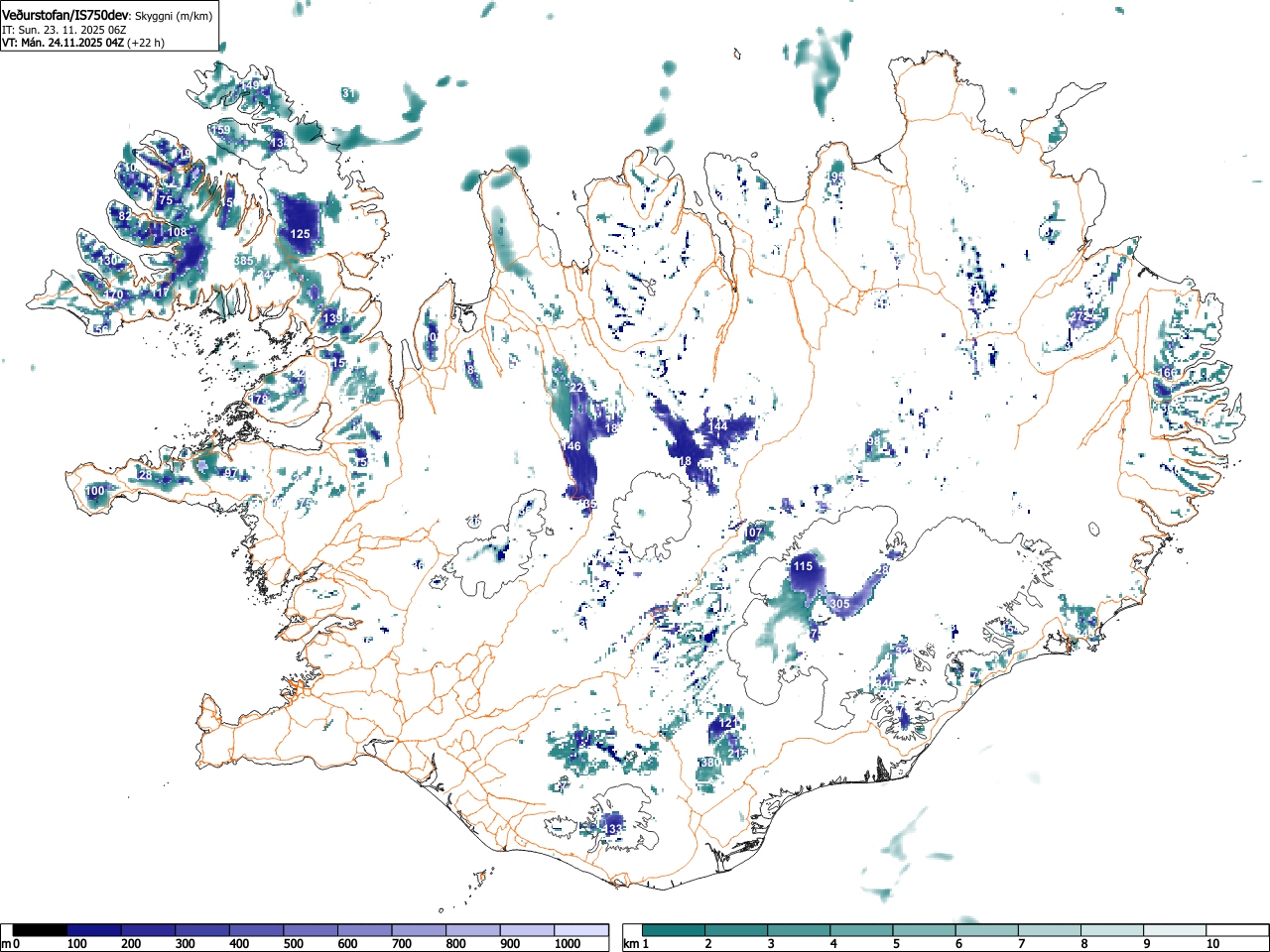Click the '170' visibility value on the map
1270x952 pixels.
tap(113, 296)
